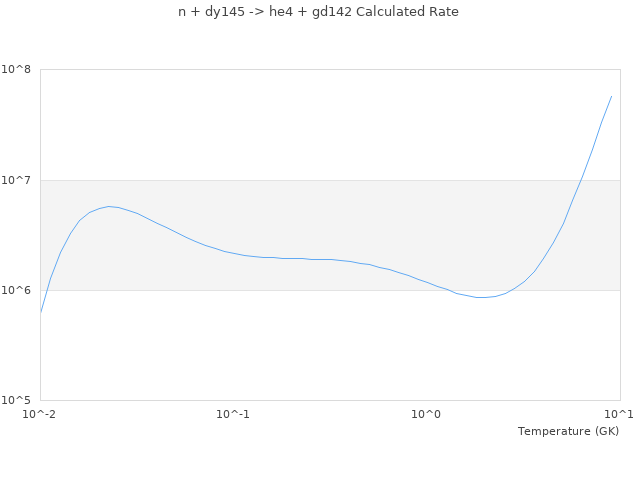Click the 10^0 x-axis tick label
The height and width of the screenshot is (480, 640).
click(x=427, y=414)
